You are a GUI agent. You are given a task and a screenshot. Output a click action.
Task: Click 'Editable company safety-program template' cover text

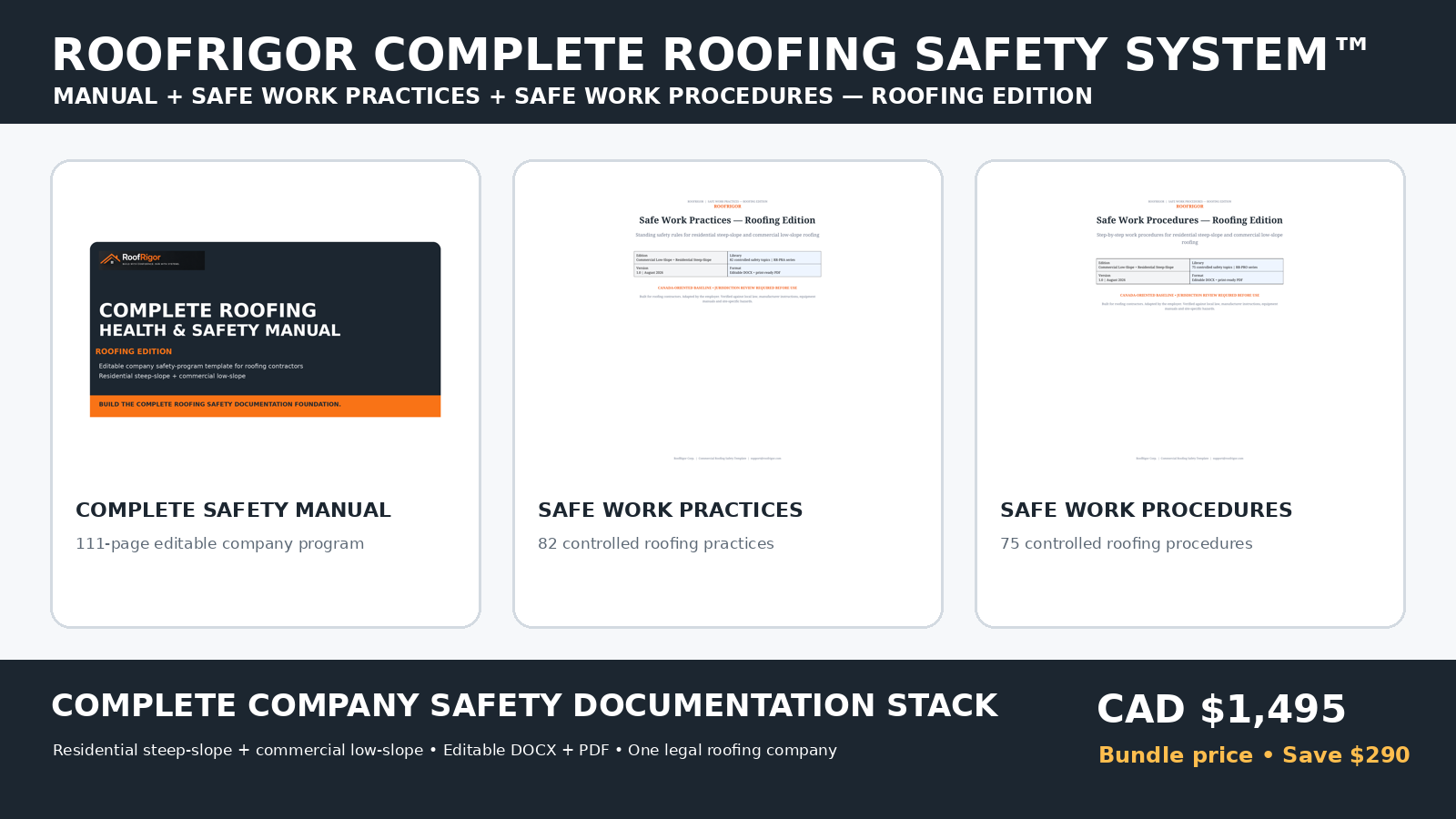coord(201,366)
